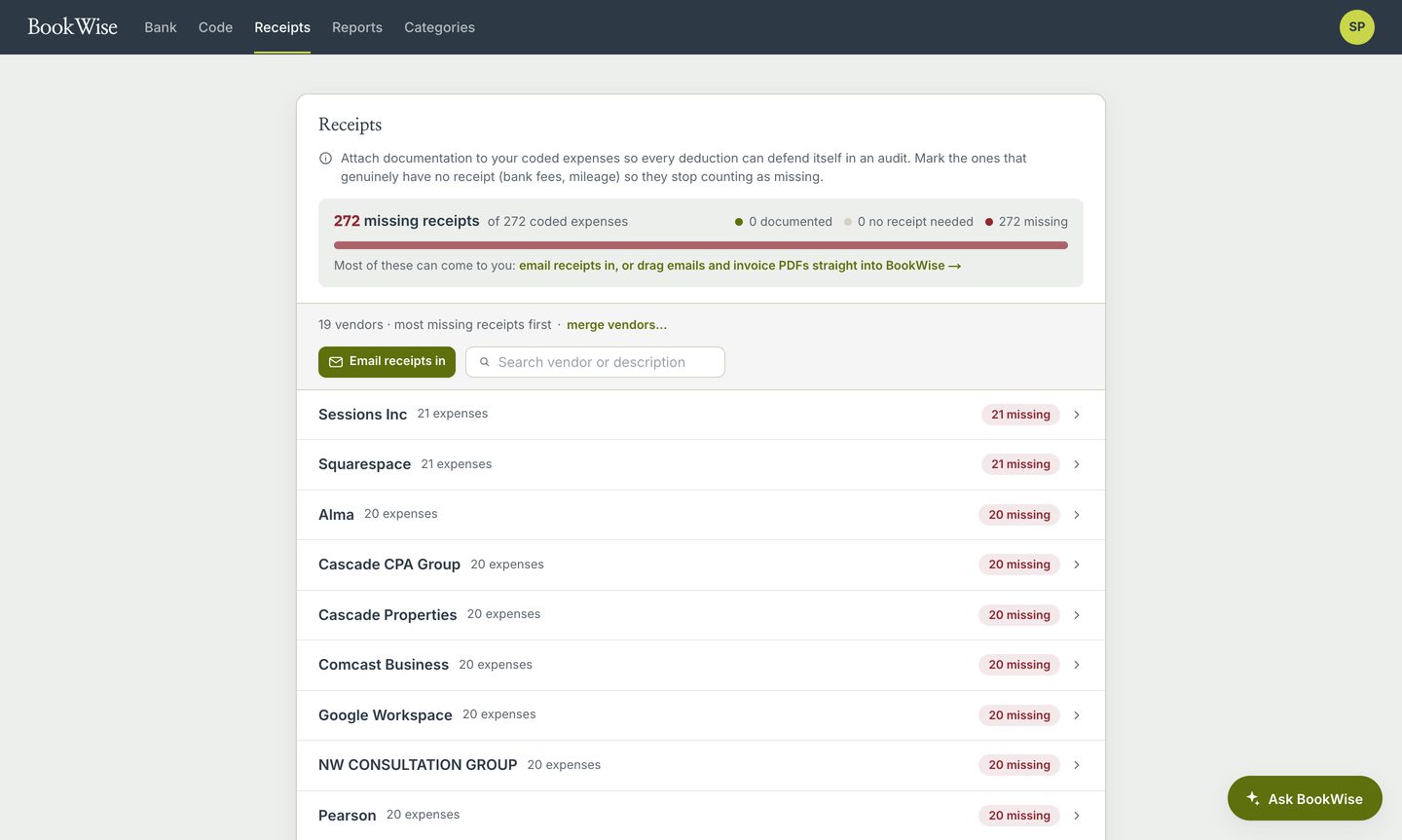Select the Cascade CPA Group vendor name
This screenshot has height=840, width=1402.
tap(389, 565)
